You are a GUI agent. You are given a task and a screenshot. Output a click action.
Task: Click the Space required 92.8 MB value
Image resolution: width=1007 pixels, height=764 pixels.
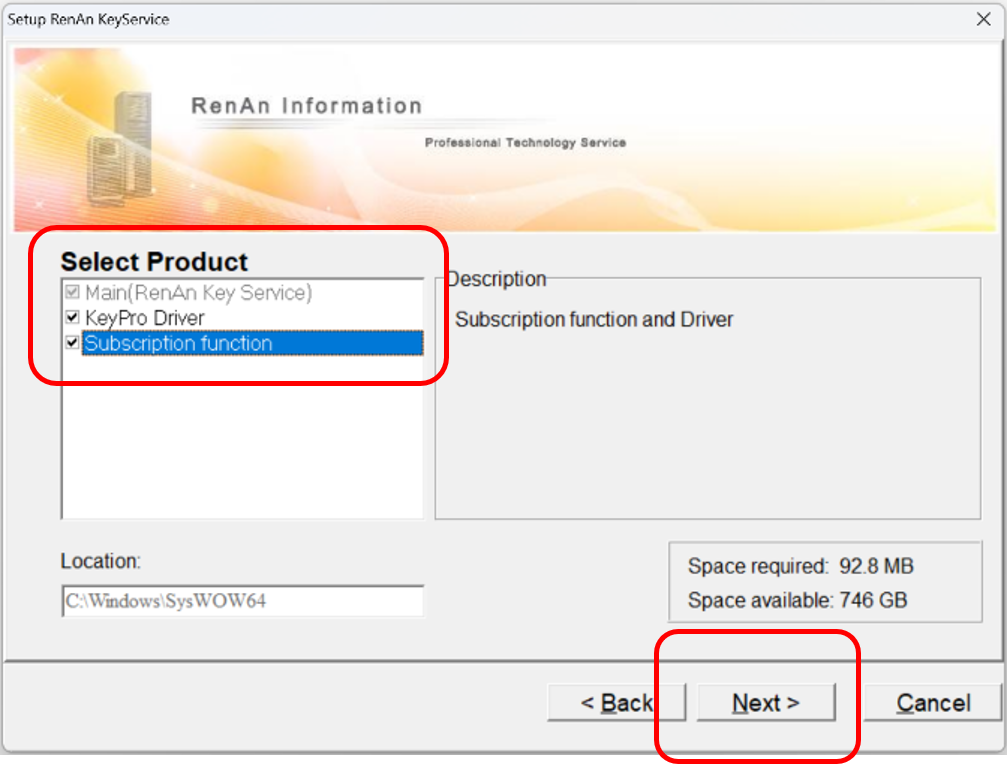click(876, 566)
